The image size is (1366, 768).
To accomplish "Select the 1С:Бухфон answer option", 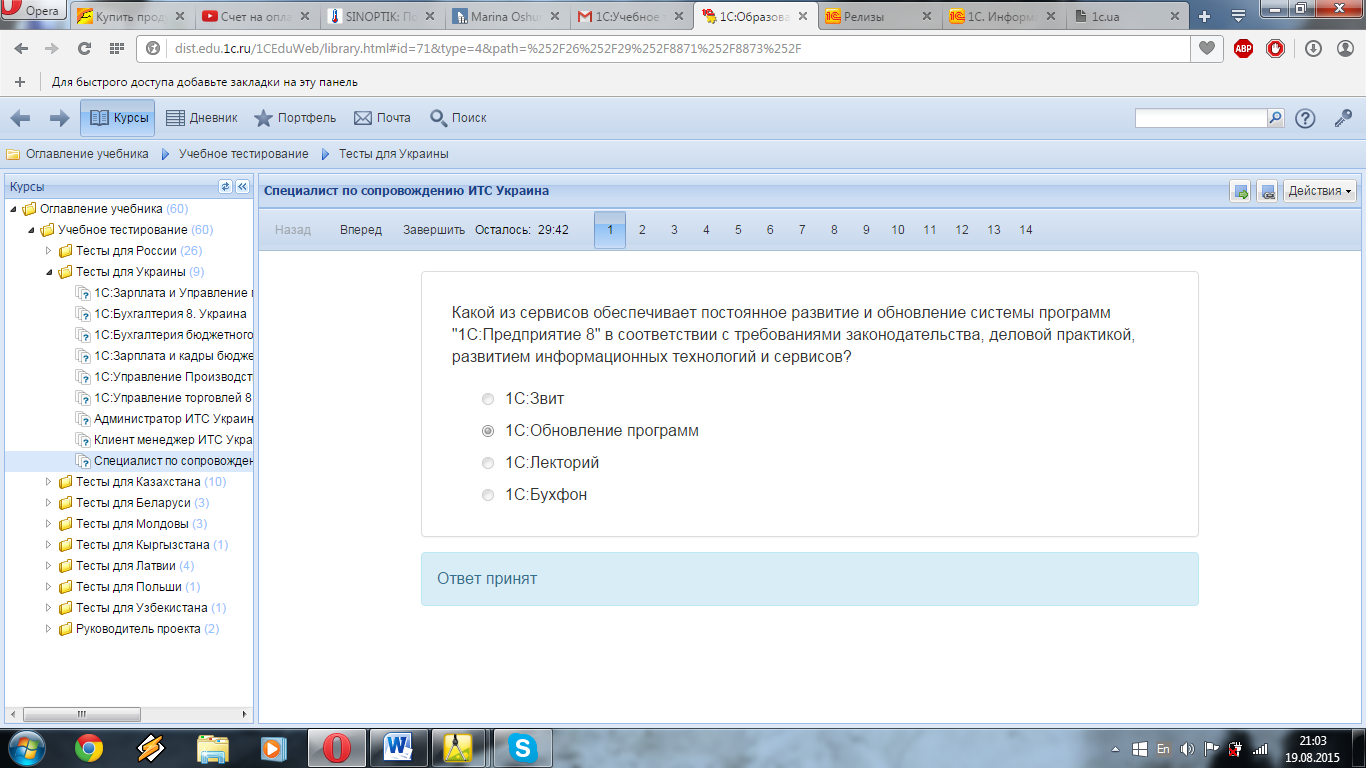I will [488, 495].
